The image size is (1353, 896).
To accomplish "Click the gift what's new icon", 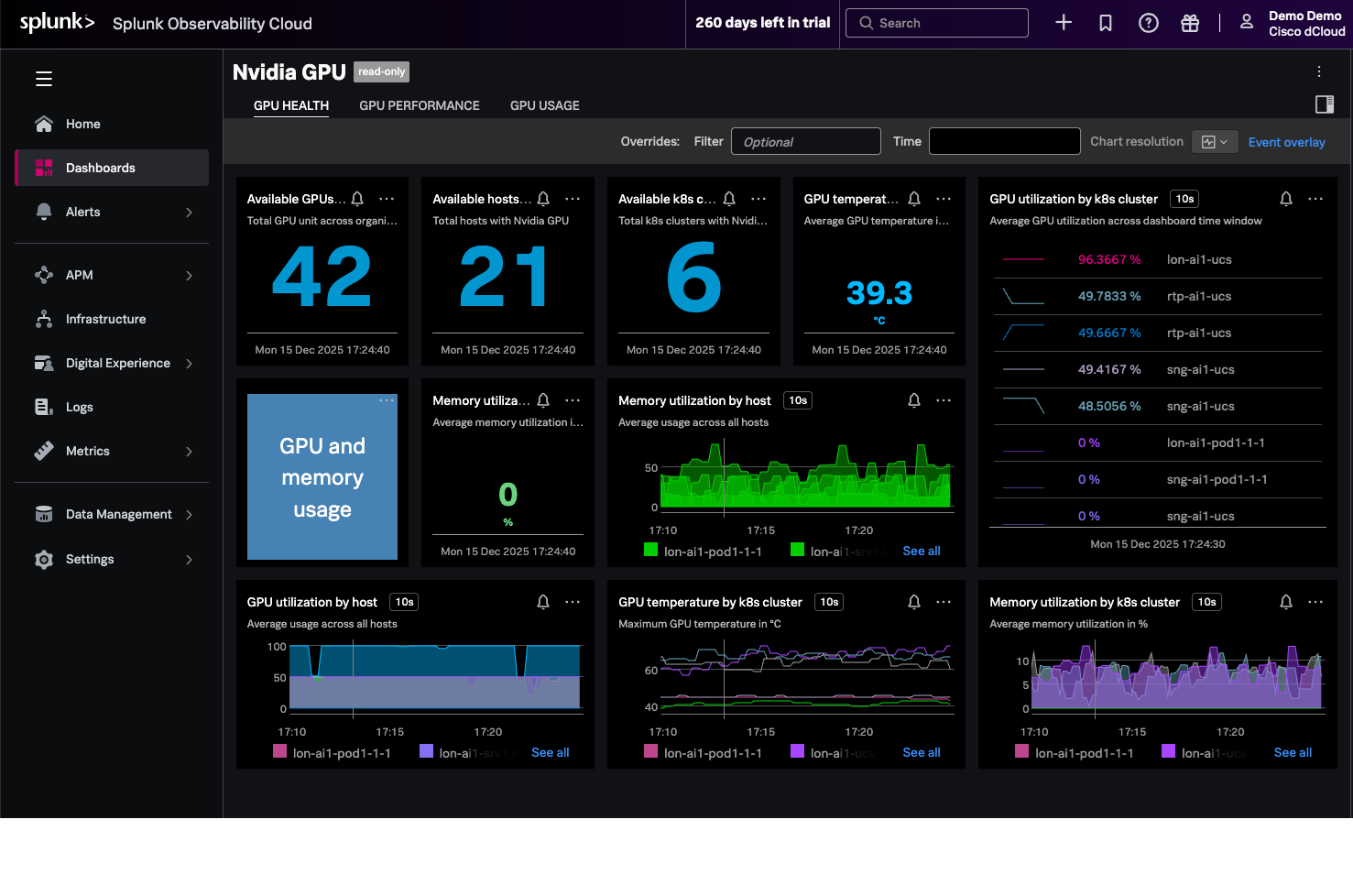I will (1190, 23).
